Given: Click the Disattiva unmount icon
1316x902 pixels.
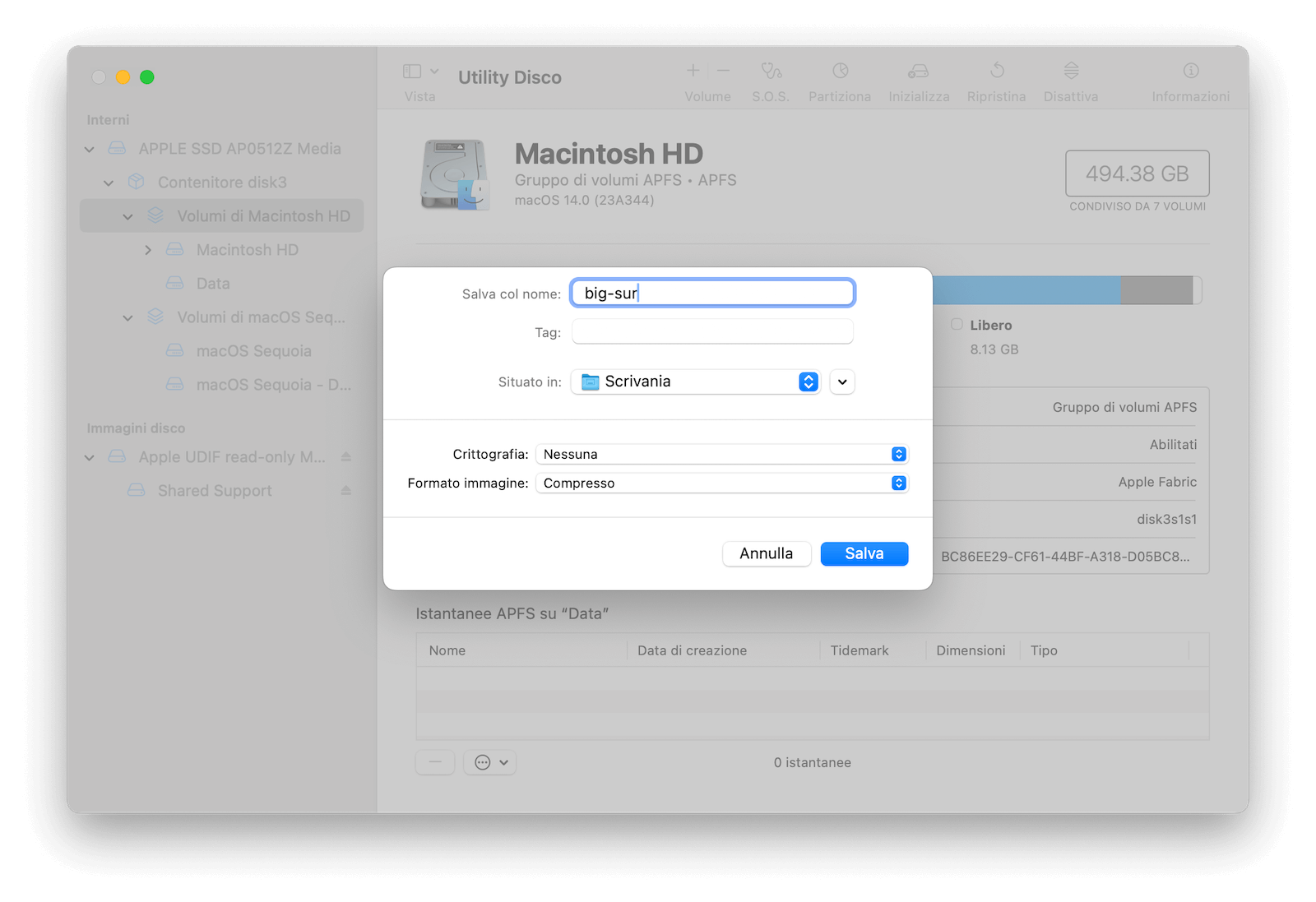Looking at the screenshot, I should (1071, 71).
